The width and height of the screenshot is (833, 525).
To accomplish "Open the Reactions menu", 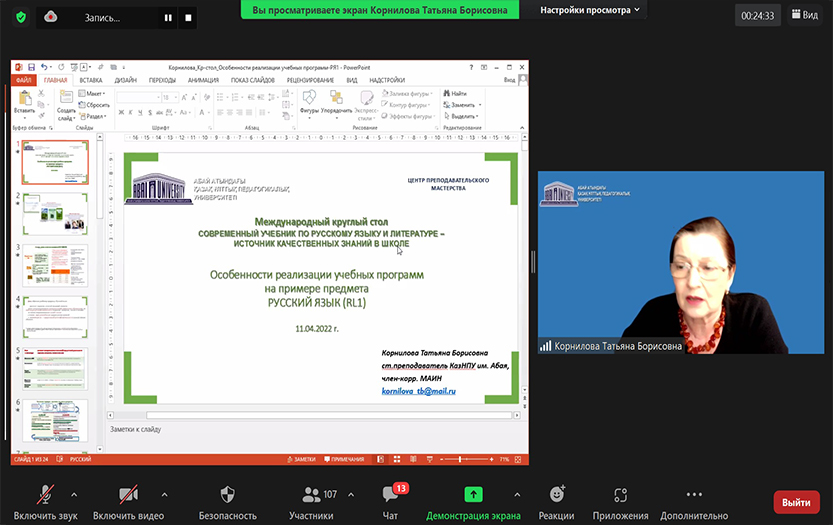I will click(x=557, y=495).
